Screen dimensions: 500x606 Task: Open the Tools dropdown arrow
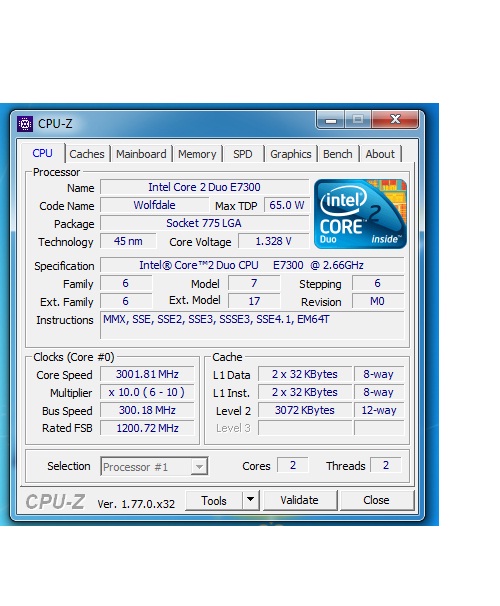pos(251,500)
